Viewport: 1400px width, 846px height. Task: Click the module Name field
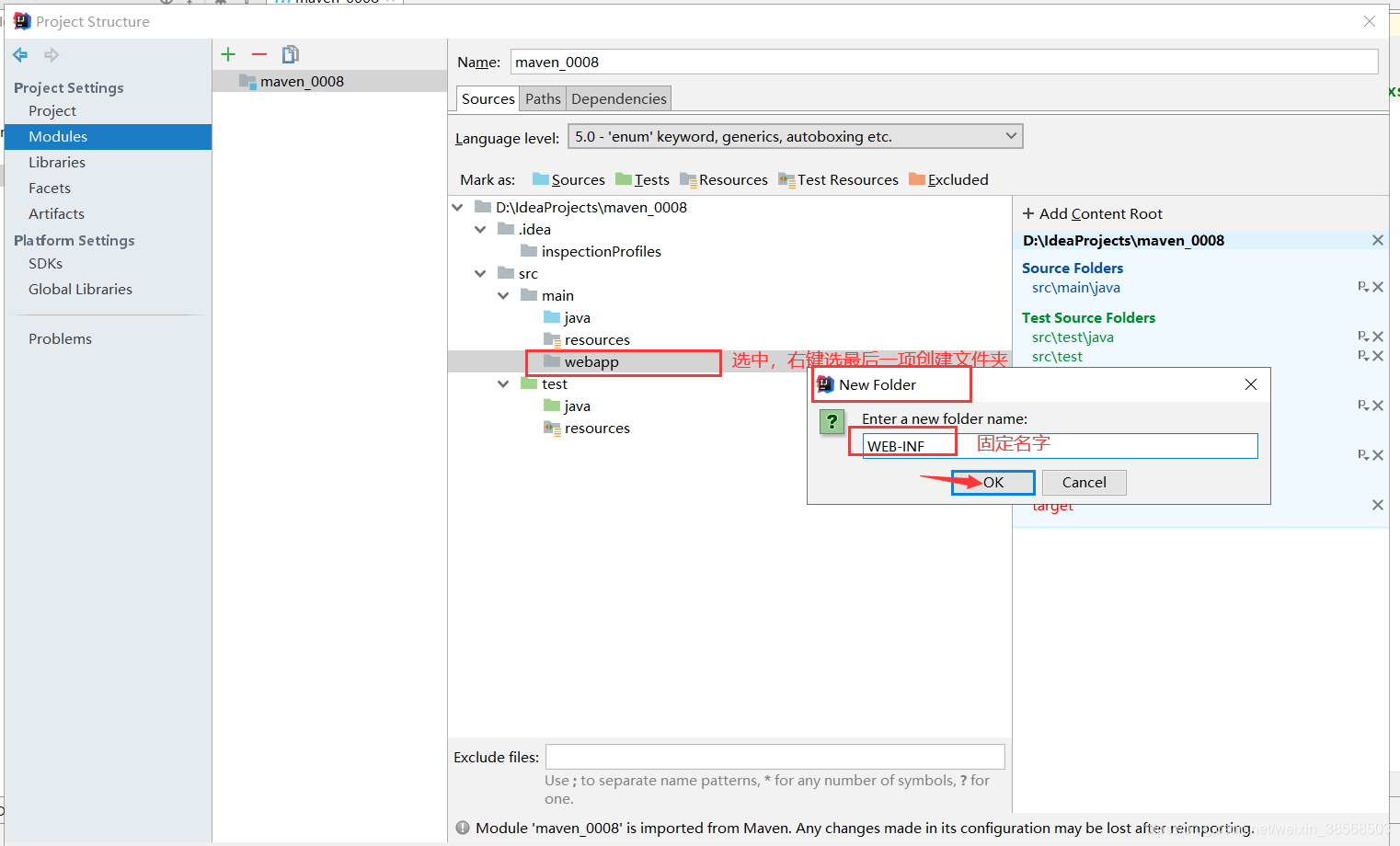point(944,62)
